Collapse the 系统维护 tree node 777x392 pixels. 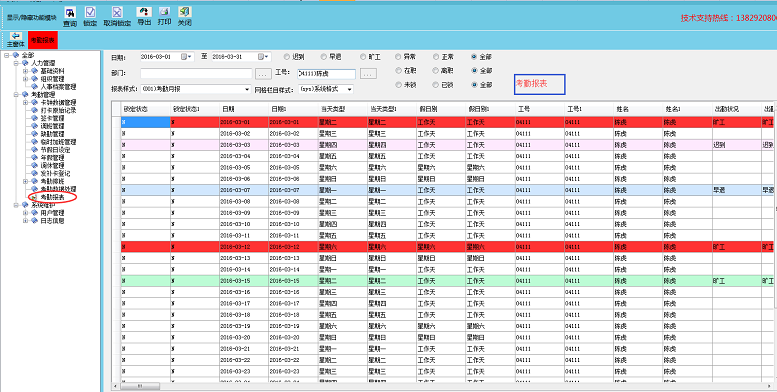[x=16, y=205]
